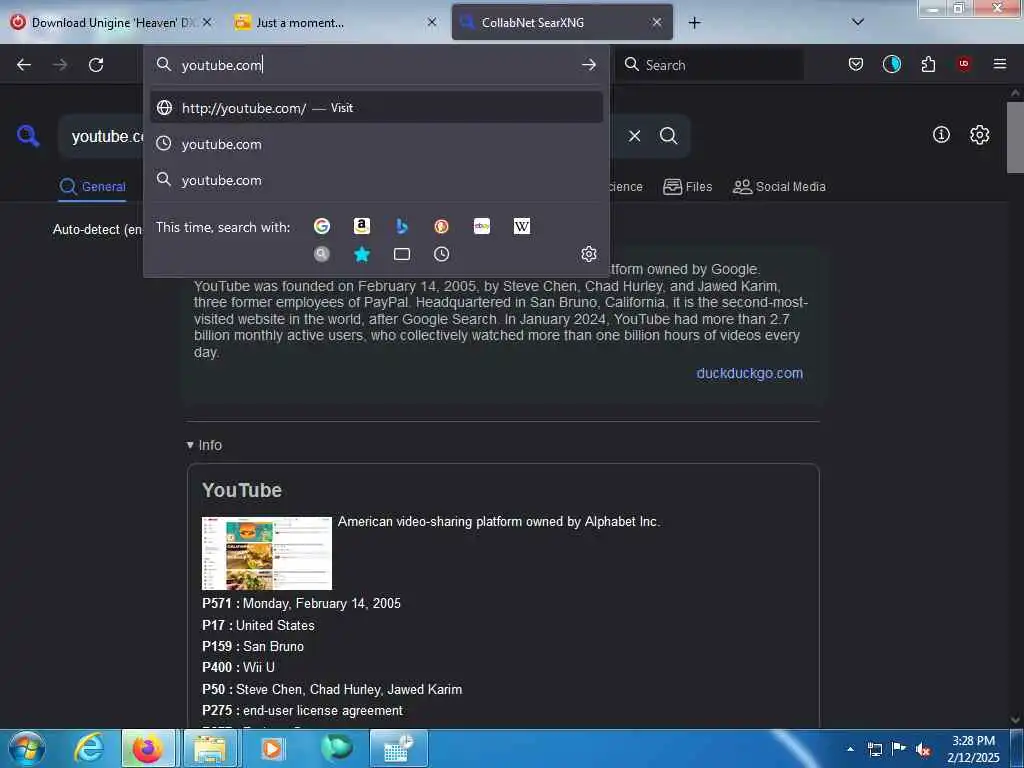Click the Firefox Search box

(x=711, y=65)
